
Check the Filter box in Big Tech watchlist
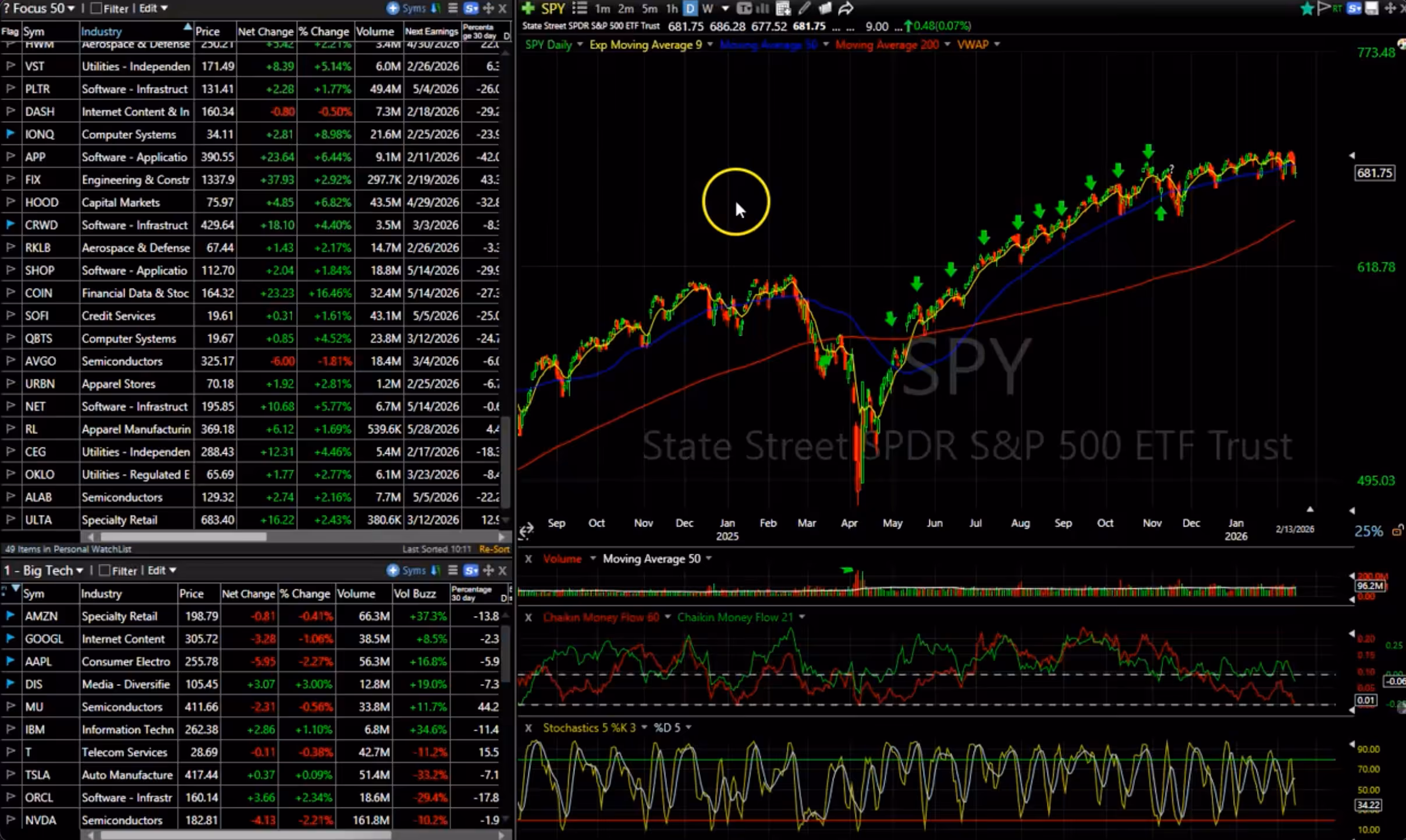105,570
